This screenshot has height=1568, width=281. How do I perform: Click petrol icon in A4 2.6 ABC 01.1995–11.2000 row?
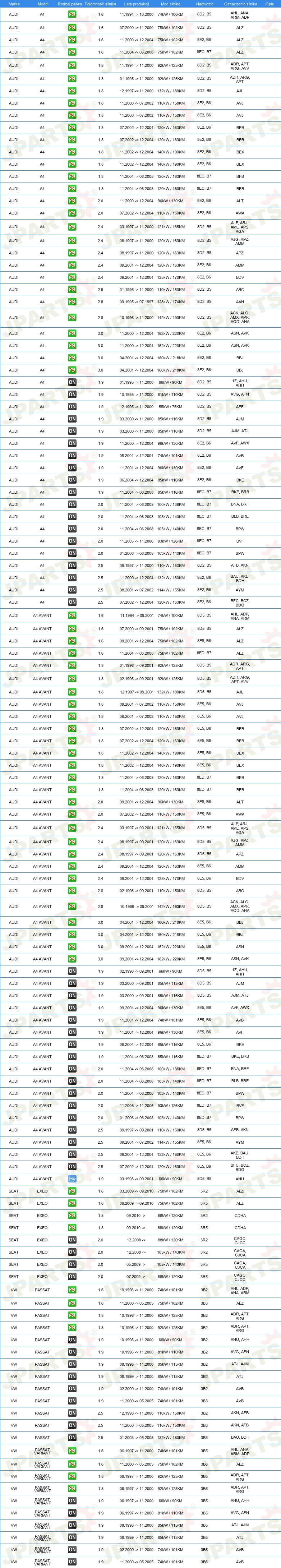pyautogui.click(x=72, y=290)
